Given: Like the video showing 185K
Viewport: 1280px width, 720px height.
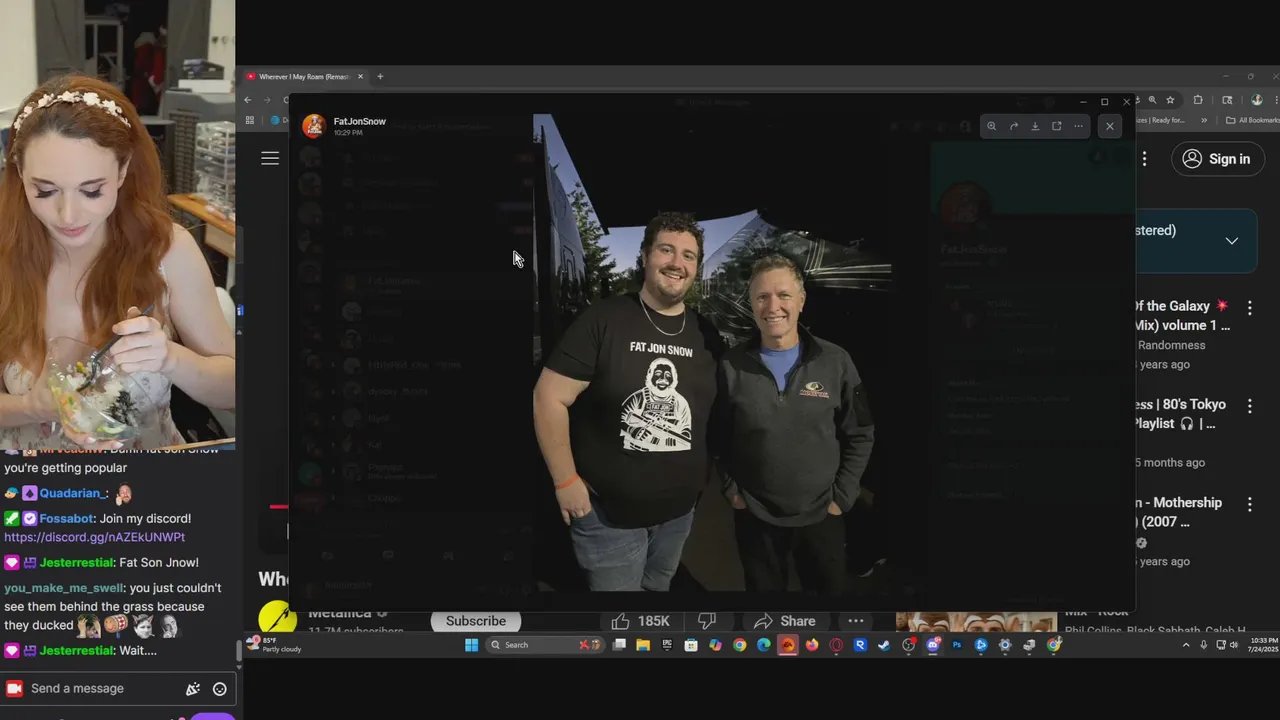Looking at the screenshot, I should coord(640,621).
